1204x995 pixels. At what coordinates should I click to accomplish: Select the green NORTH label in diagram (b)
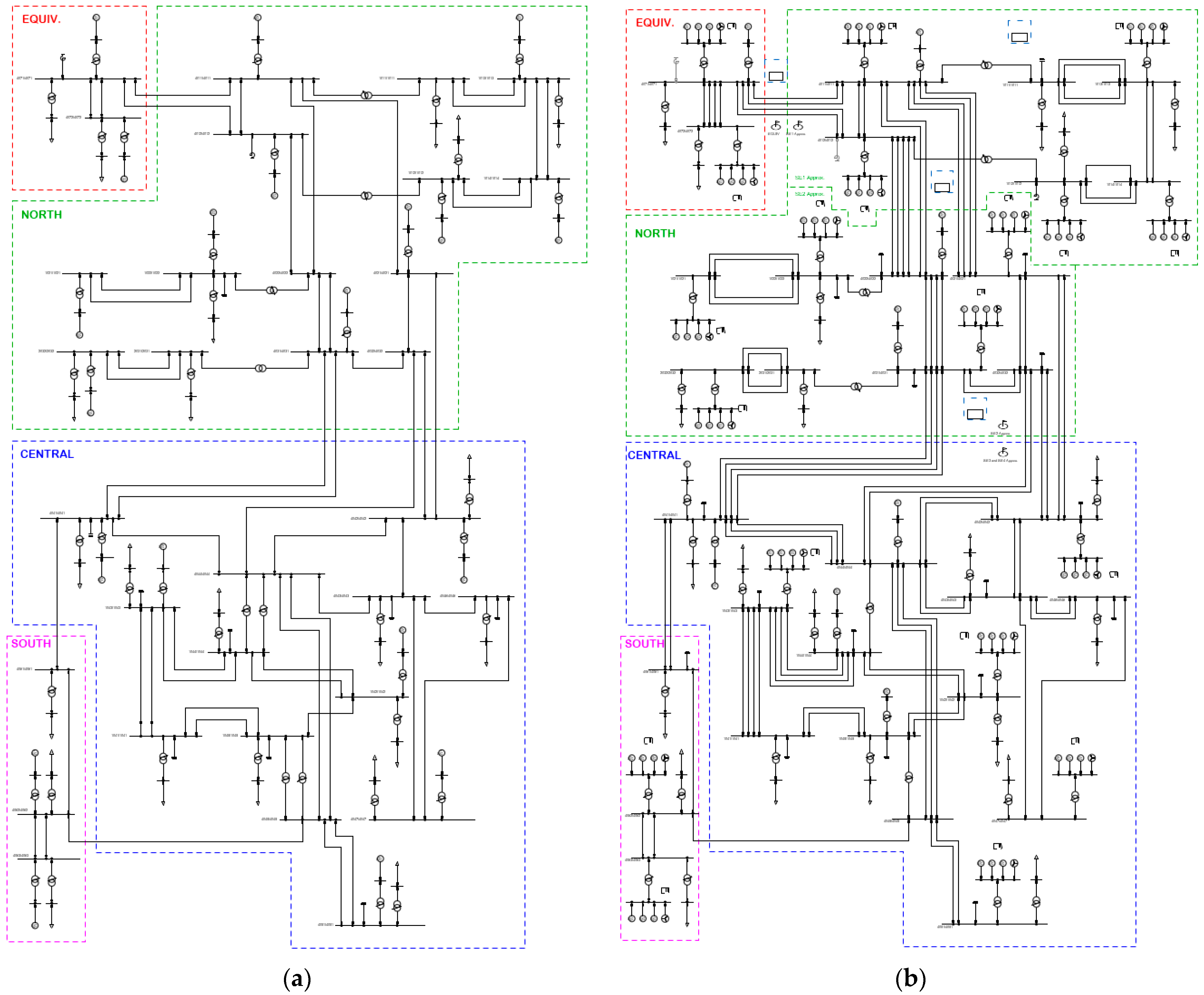point(655,234)
